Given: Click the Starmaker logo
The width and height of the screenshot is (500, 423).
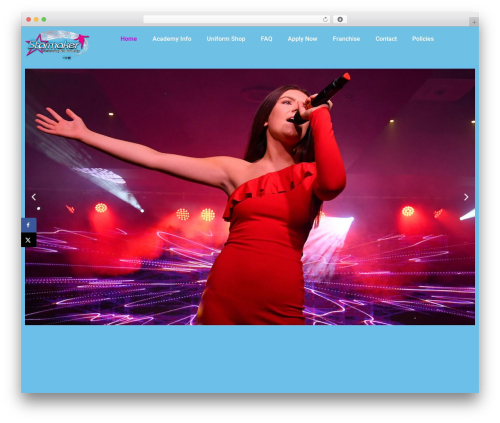Looking at the screenshot, I should pos(57,45).
